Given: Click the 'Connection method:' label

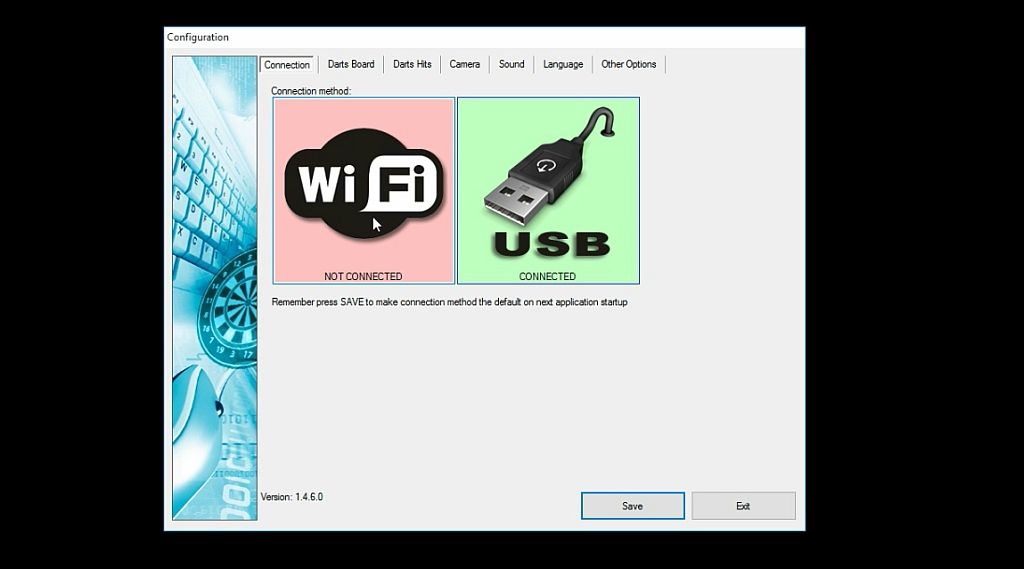Looking at the screenshot, I should point(311,91).
